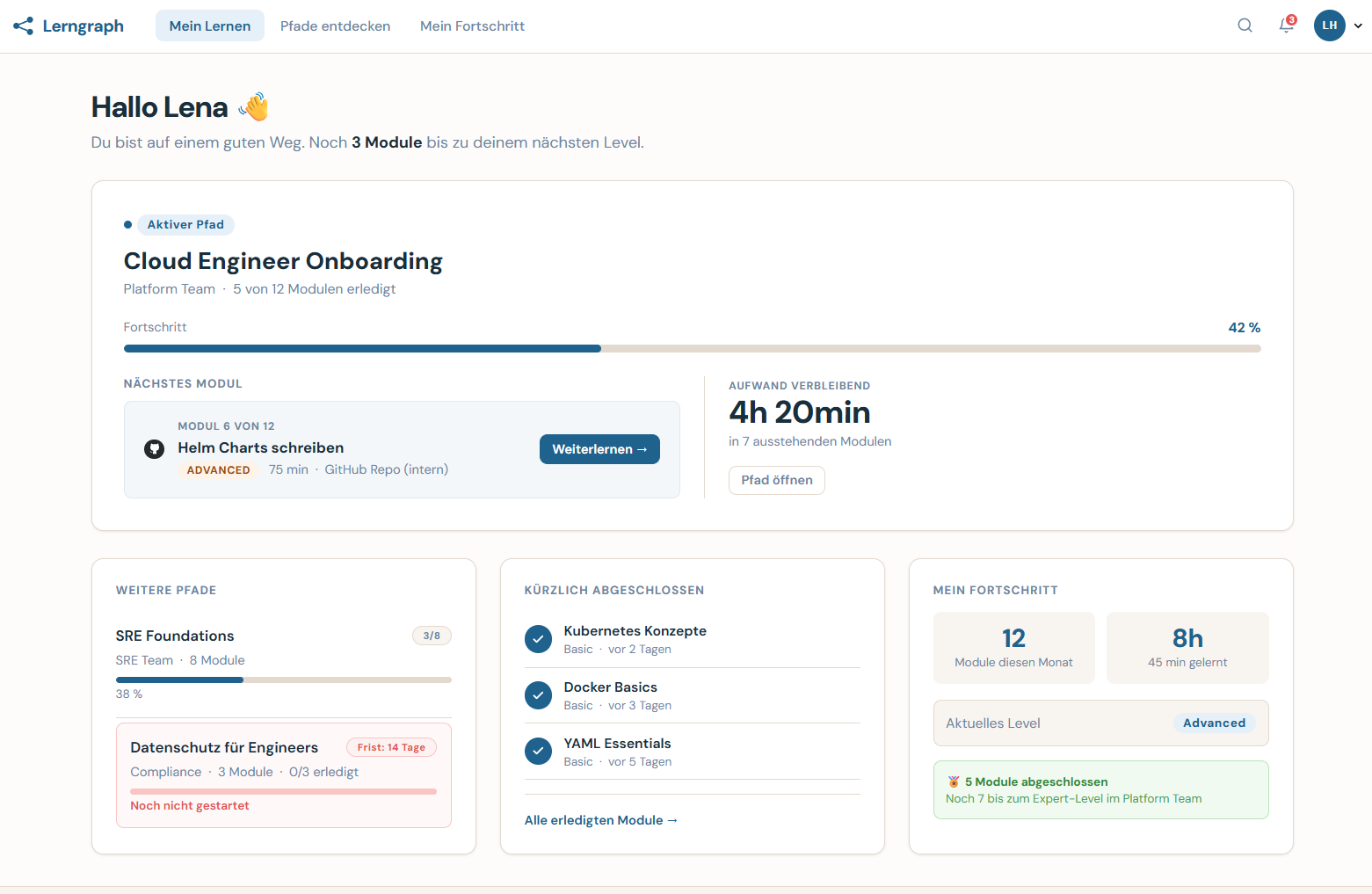Click the 8h 45 min gelernt tile
The image size is (1372, 894).
tap(1187, 648)
